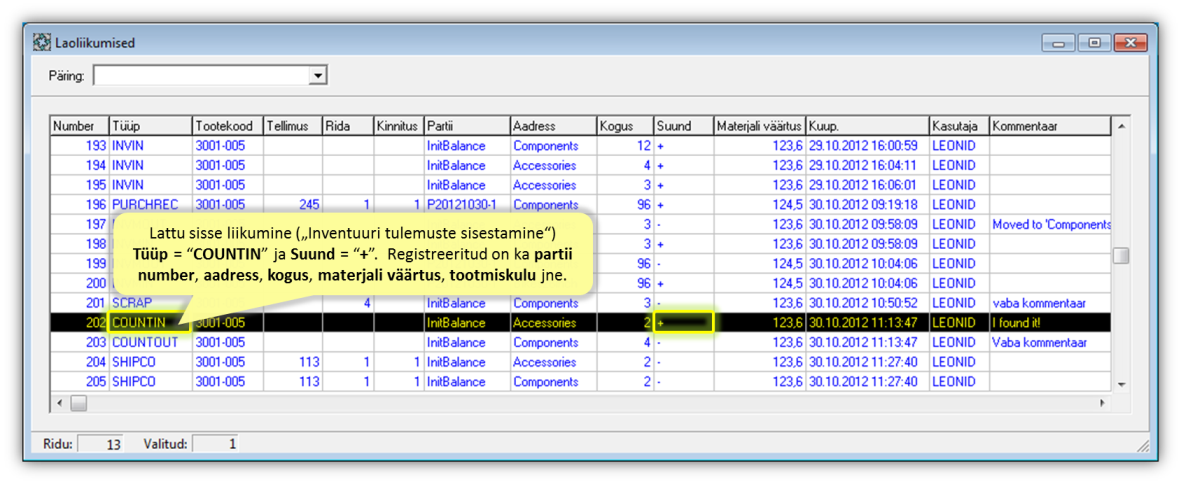Image resolution: width=1181 pixels, height=484 pixels.
Task: Minimize the Laoliikumised window
Action: click(1058, 44)
